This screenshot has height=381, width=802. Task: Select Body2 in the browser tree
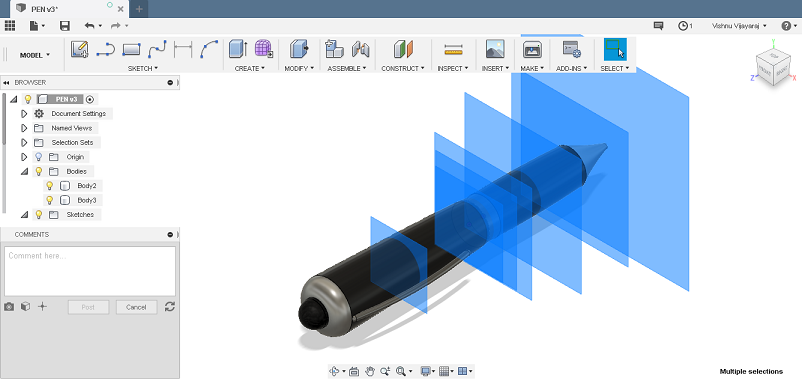click(x=86, y=186)
